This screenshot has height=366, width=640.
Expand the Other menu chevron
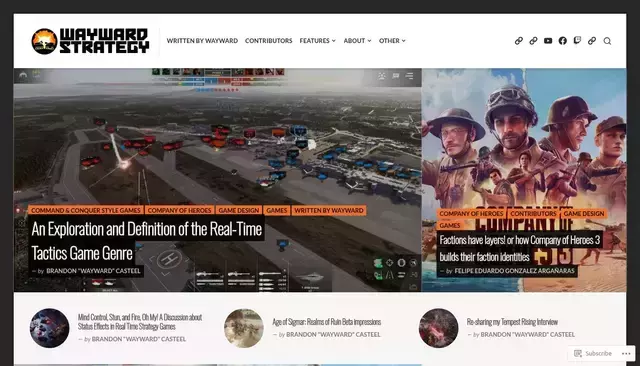[x=403, y=41]
